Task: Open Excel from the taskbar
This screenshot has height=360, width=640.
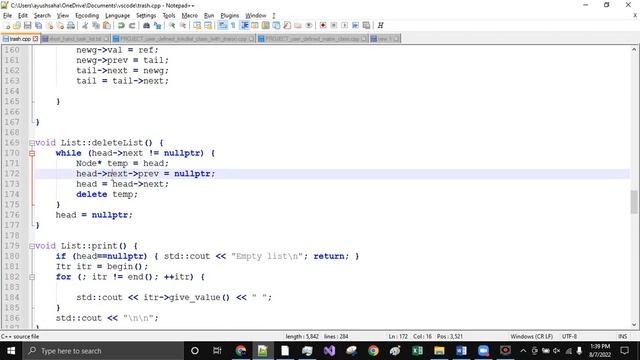Action: pyautogui.click(x=417, y=351)
